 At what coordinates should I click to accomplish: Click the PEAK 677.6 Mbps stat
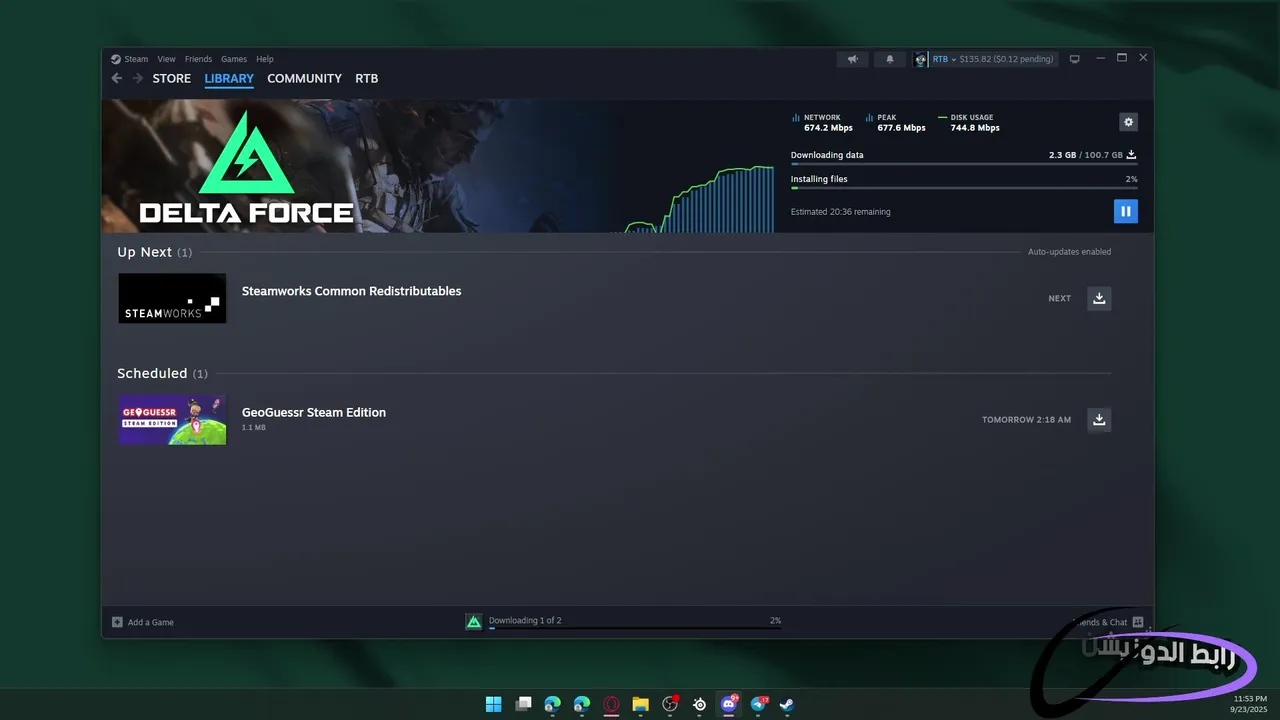pyautogui.click(x=895, y=122)
